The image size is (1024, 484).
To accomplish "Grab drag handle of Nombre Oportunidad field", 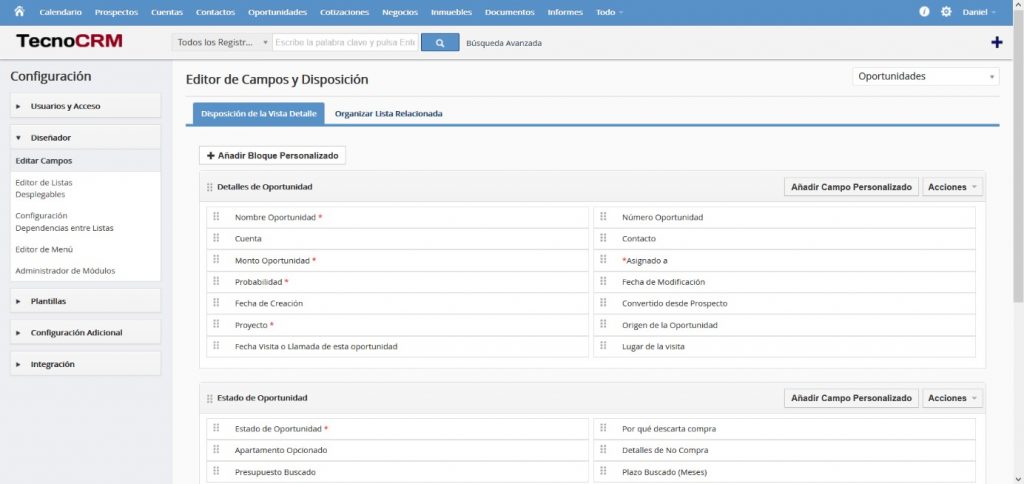I will click(x=216, y=217).
